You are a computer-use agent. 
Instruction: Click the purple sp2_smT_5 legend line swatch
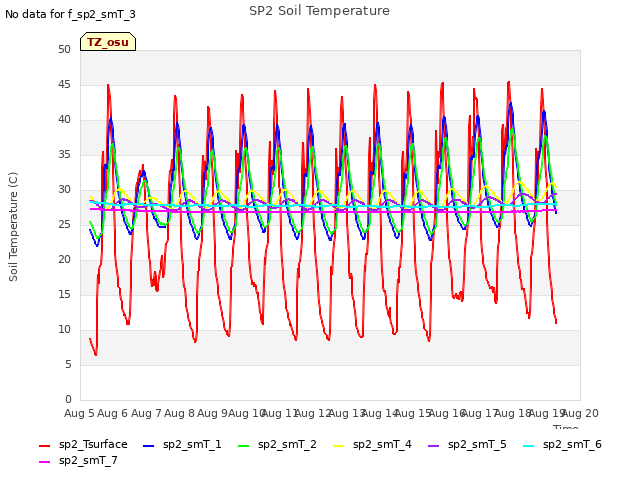[433, 446]
